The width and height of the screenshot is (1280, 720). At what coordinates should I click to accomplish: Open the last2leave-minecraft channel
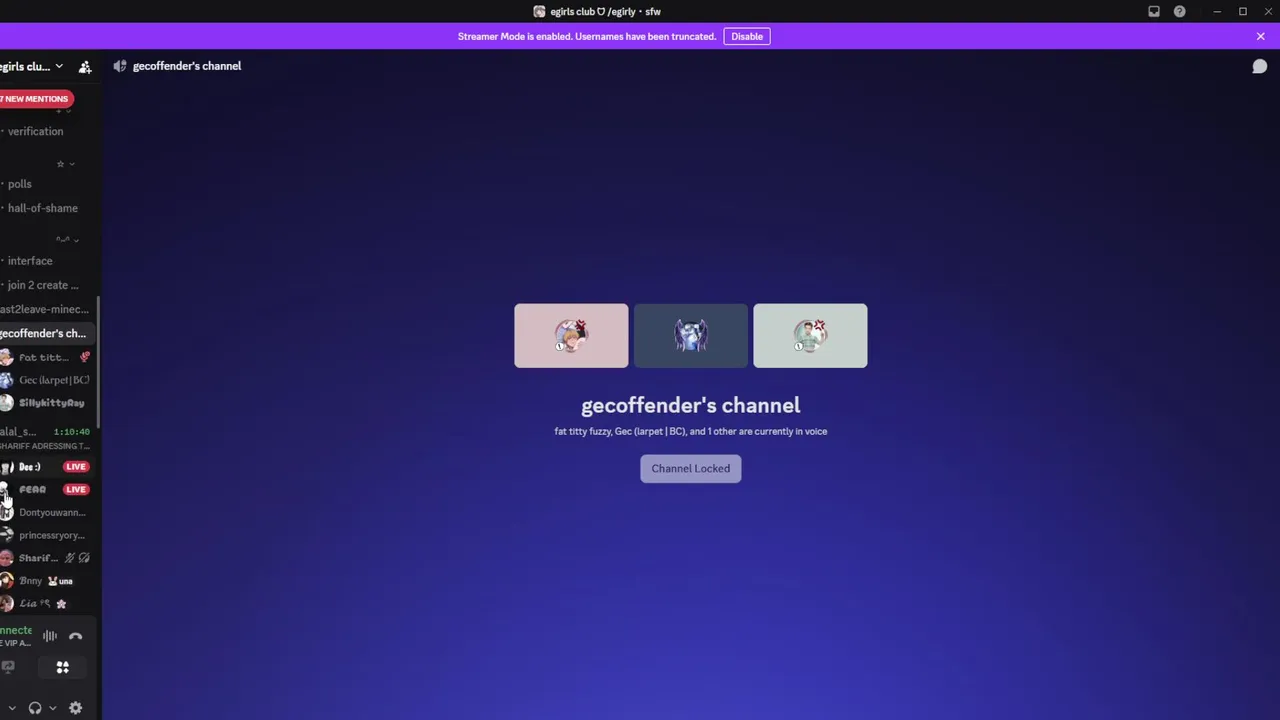(x=44, y=309)
